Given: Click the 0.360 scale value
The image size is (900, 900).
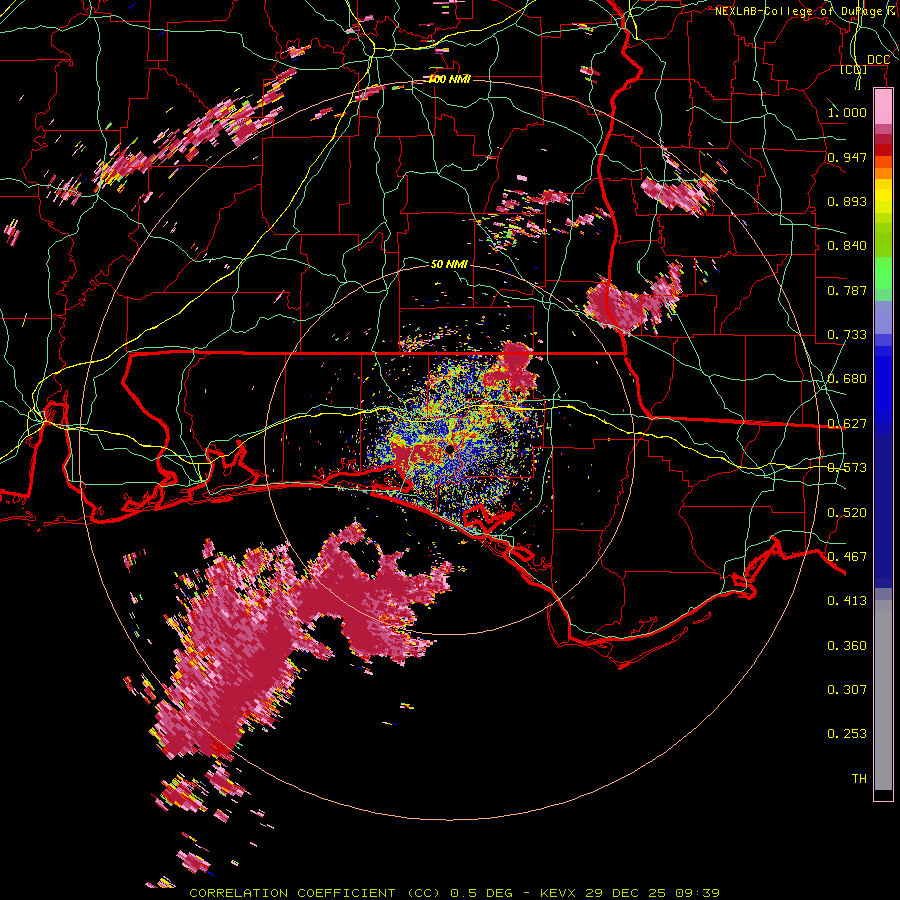Looking at the screenshot, I should [847, 645].
